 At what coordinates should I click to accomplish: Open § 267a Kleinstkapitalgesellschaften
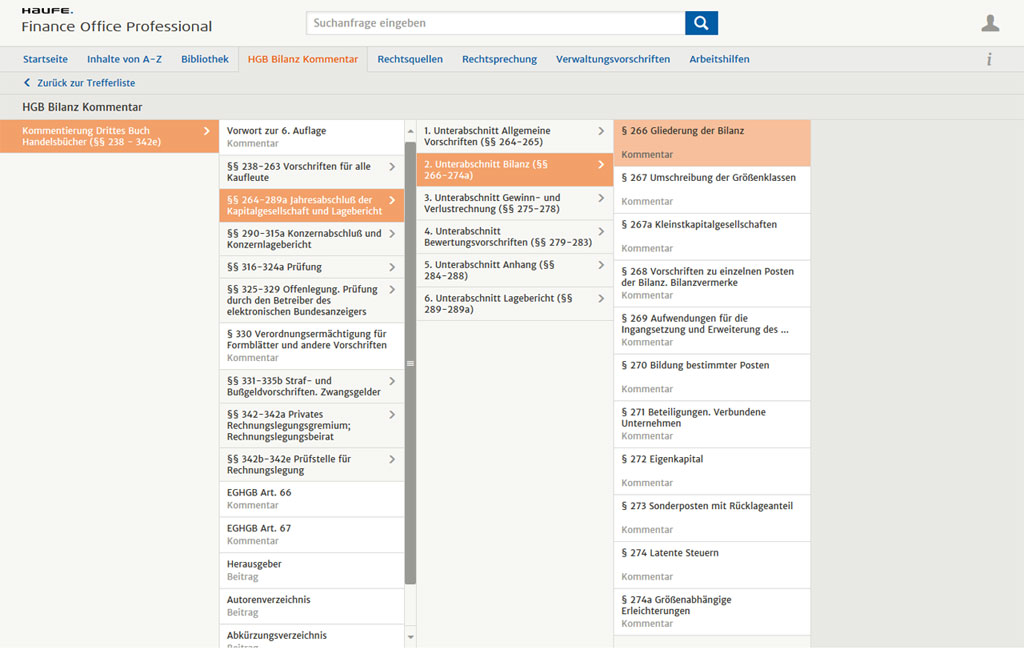pyautogui.click(x=712, y=236)
